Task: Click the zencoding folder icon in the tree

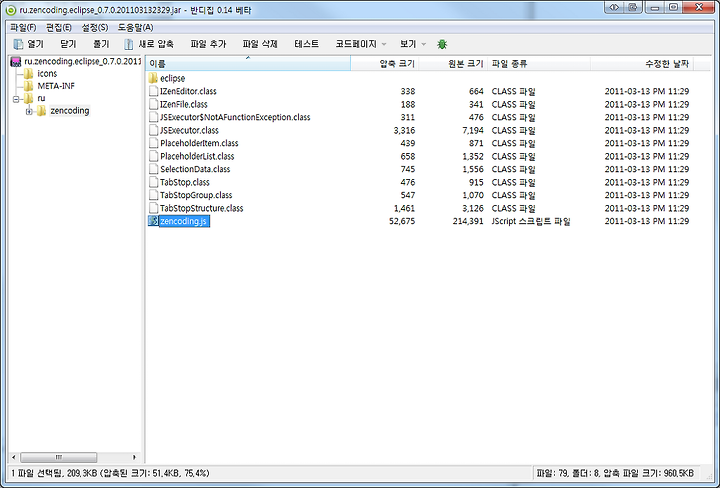Action: tap(41, 111)
